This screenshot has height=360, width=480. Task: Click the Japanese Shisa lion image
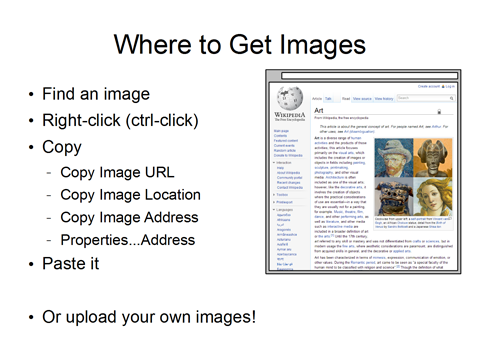[394, 196]
